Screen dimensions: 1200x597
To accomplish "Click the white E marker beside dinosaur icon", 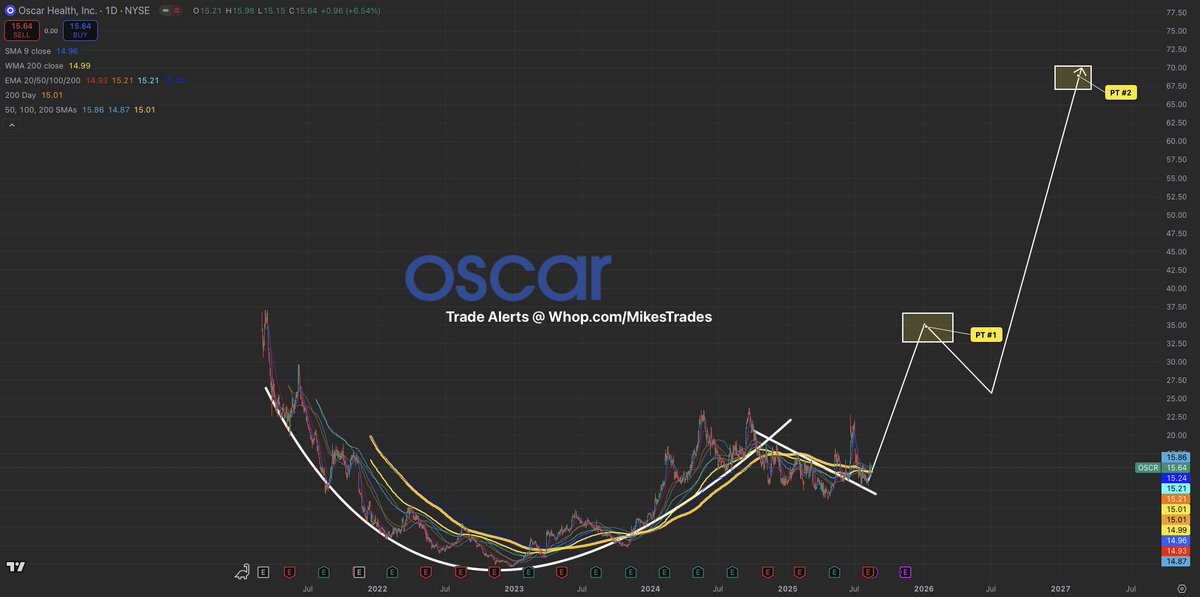I will [263, 572].
